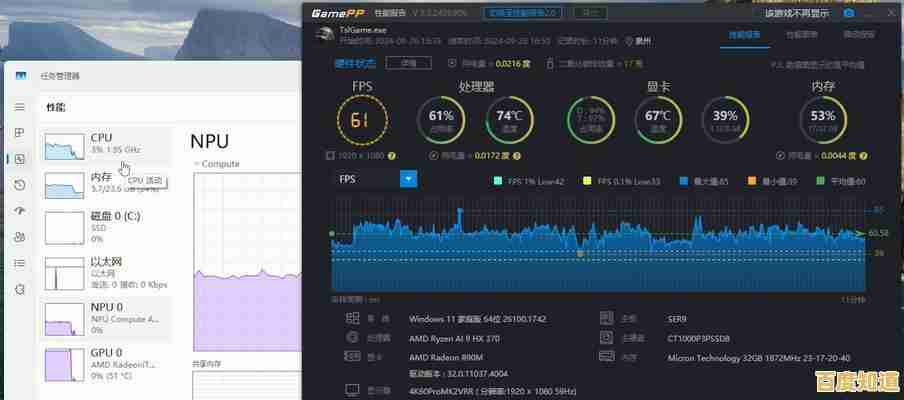Image resolution: width=904 pixels, height=400 pixels.
Task: Toggle the FPS 1% Low legend series
Action: pos(529,181)
